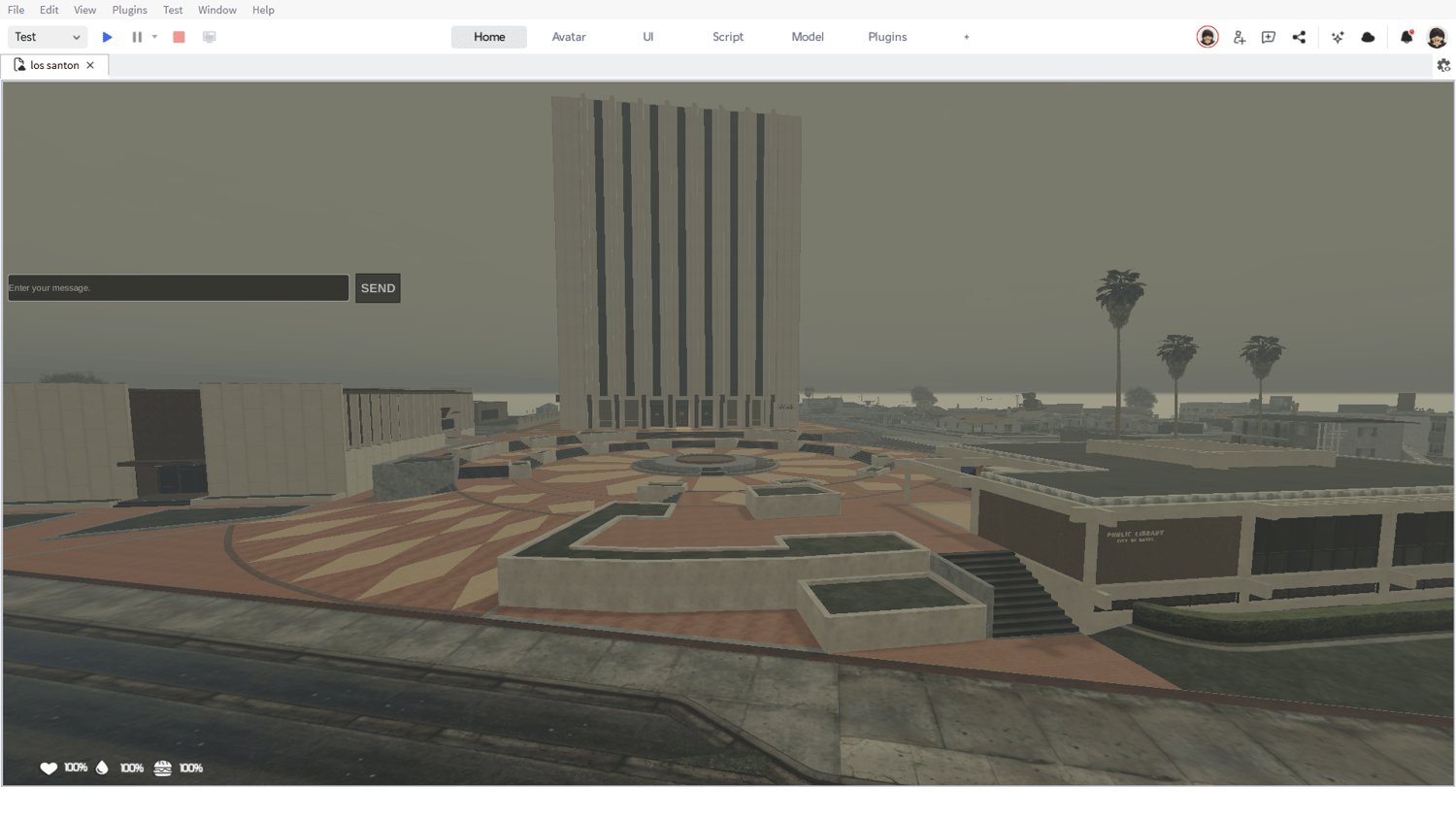Expand the arrow next to Pause

point(154,37)
